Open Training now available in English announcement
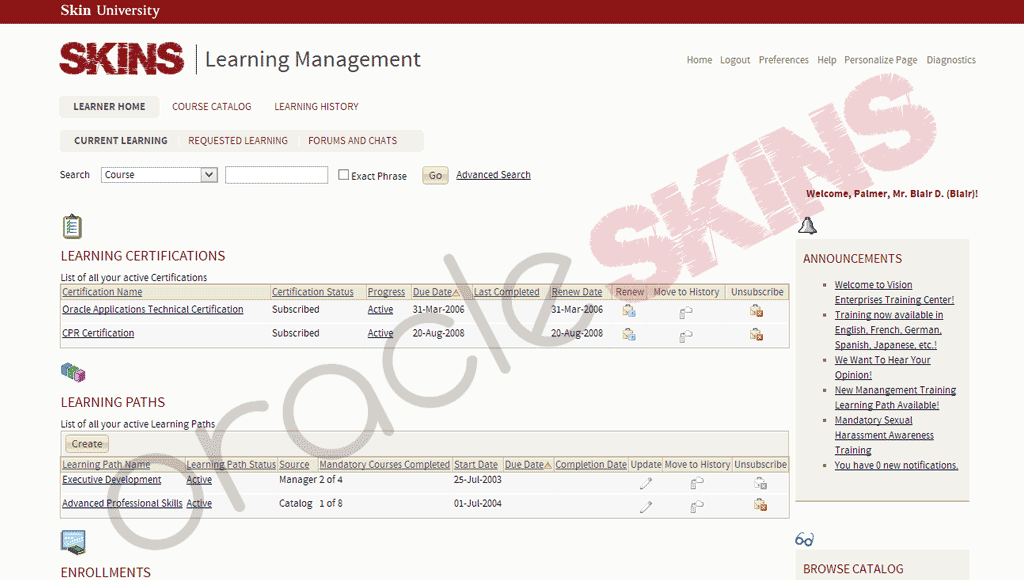The image size is (1024, 580). pos(889,330)
